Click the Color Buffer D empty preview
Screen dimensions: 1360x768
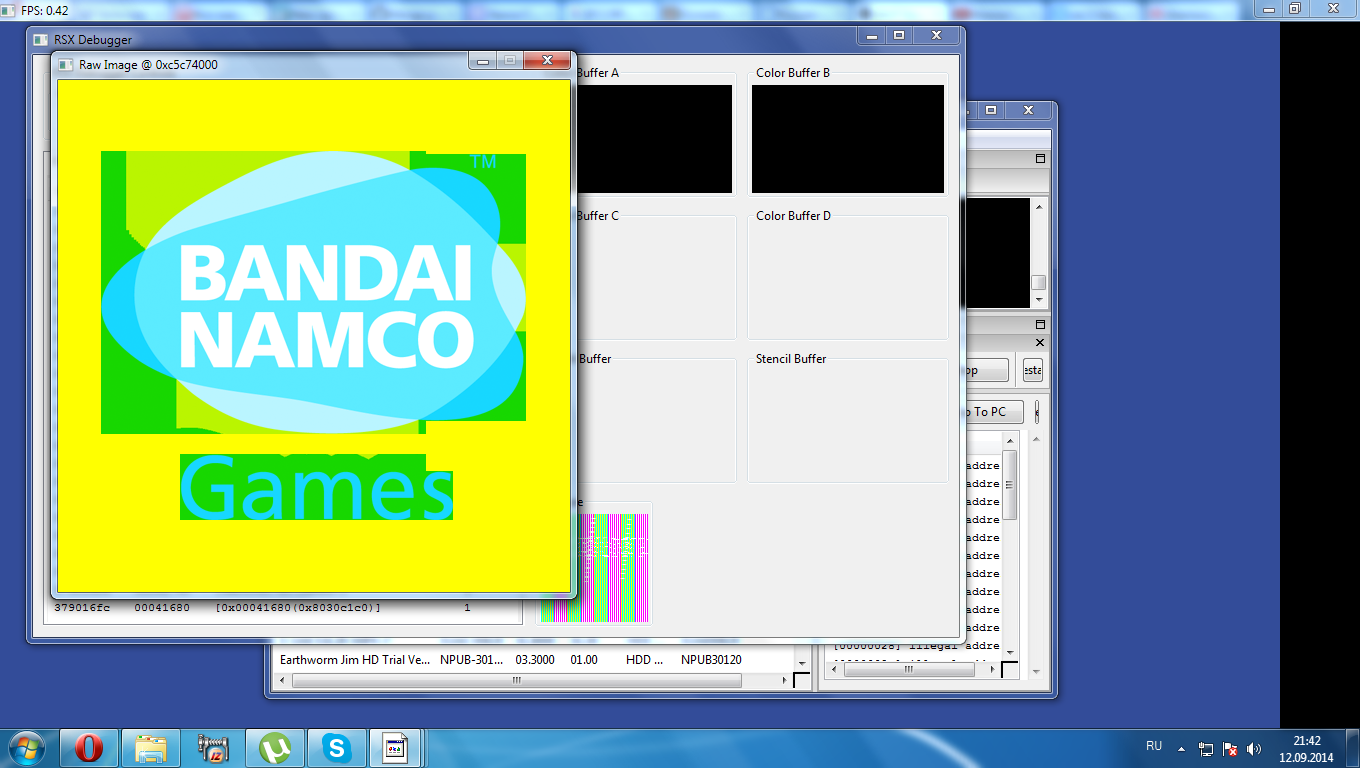tap(848, 278)
